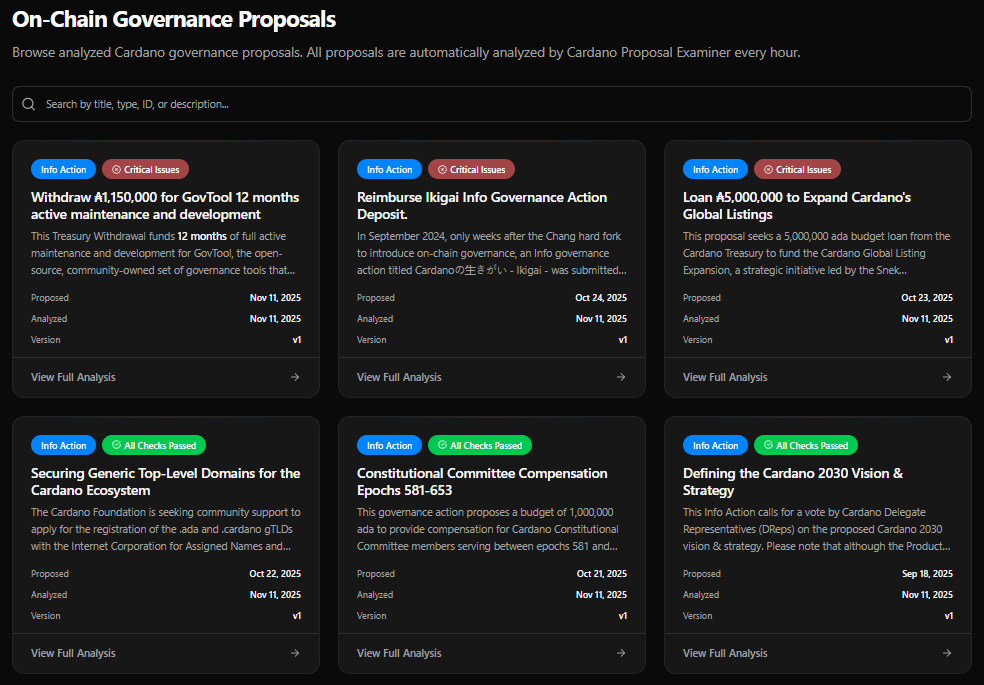Open View Full Analysis for GovTool proposal
Viewport: 984px width, 685px height.
[72, 376]
